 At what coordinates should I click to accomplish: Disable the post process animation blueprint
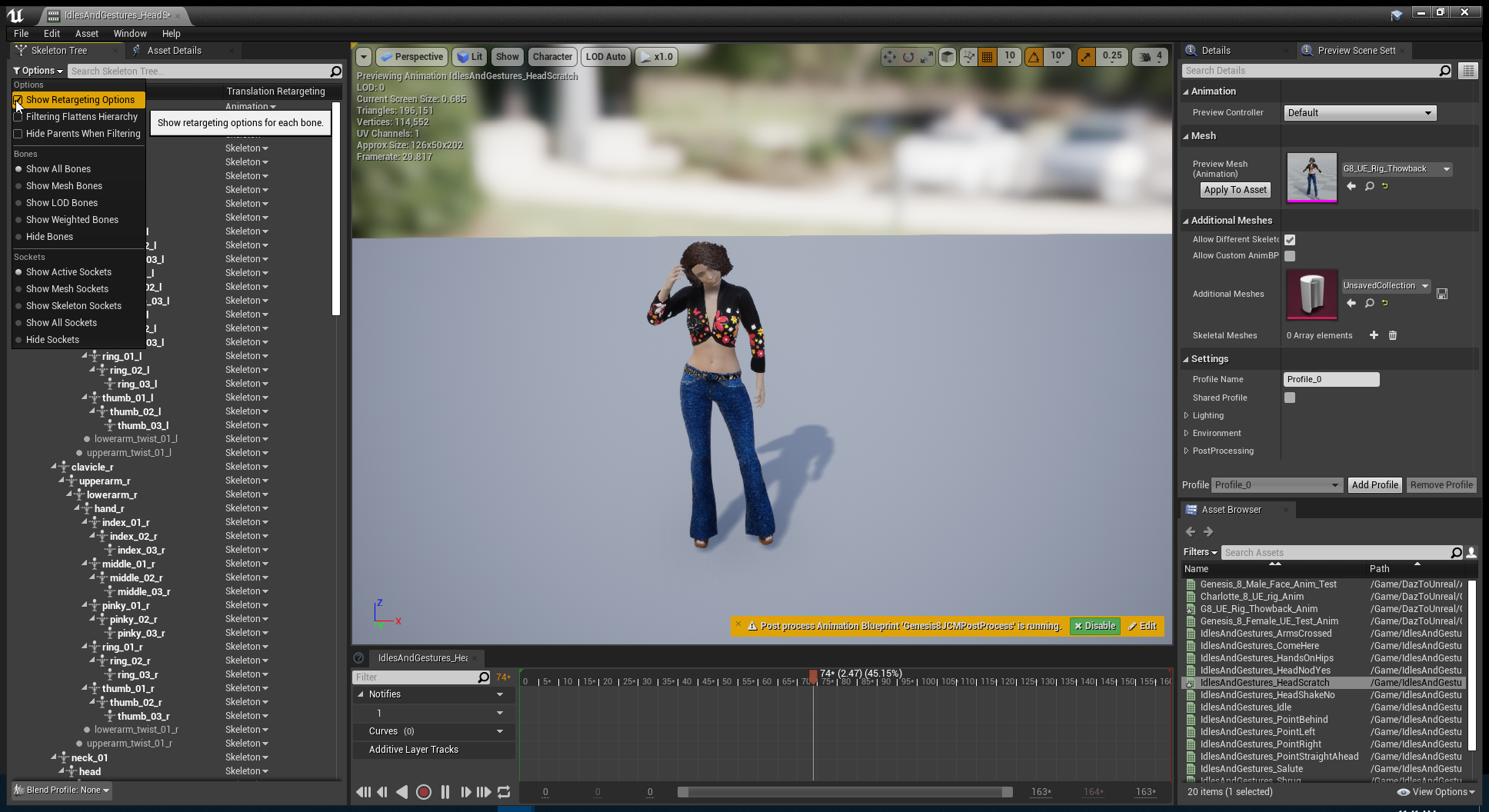pyautogui.click(x=1095, y=626)
